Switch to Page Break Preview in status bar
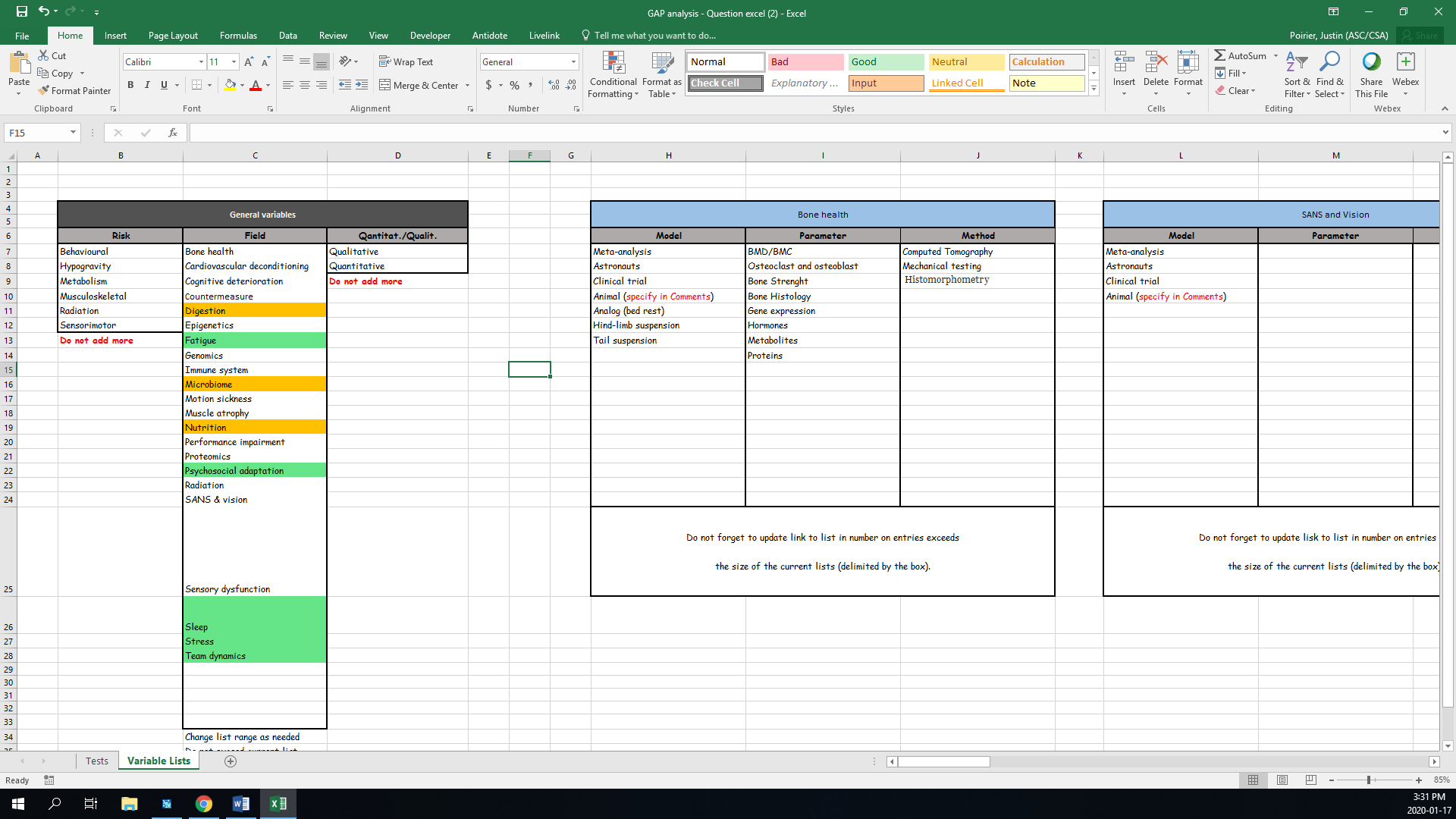 tap(1311, 780)
